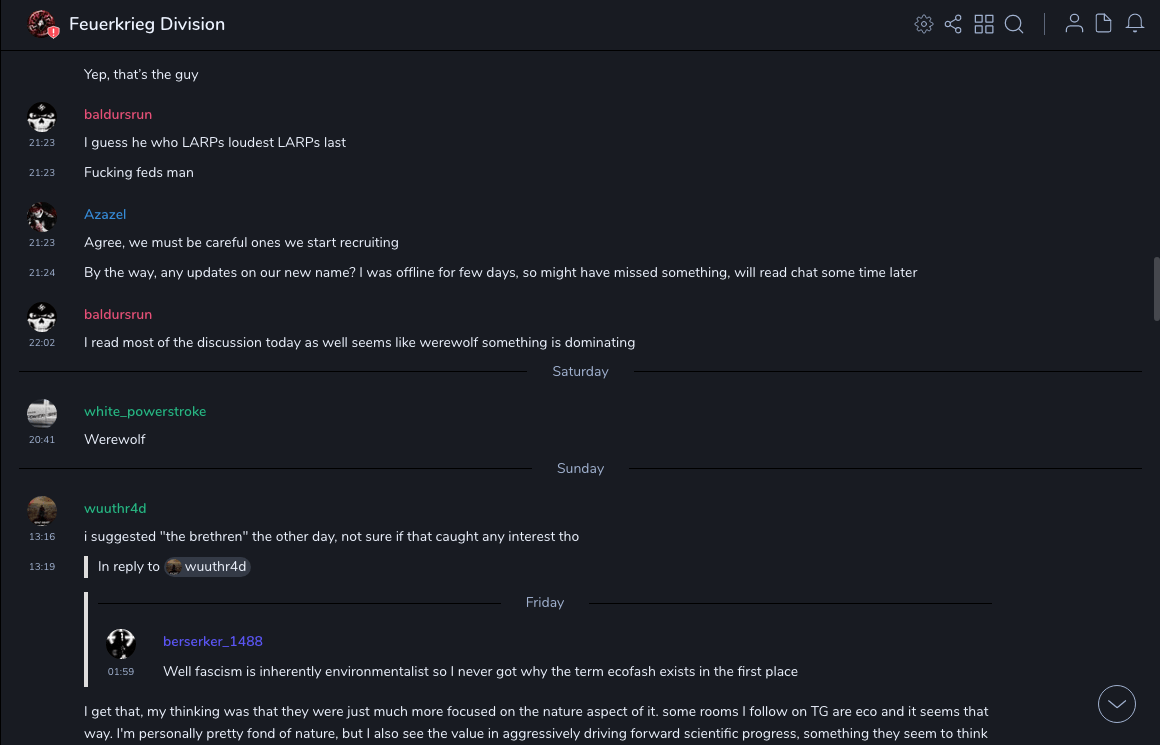Show the room members list icon
The image size is (1160, 745).
(x=1074, y=24)
